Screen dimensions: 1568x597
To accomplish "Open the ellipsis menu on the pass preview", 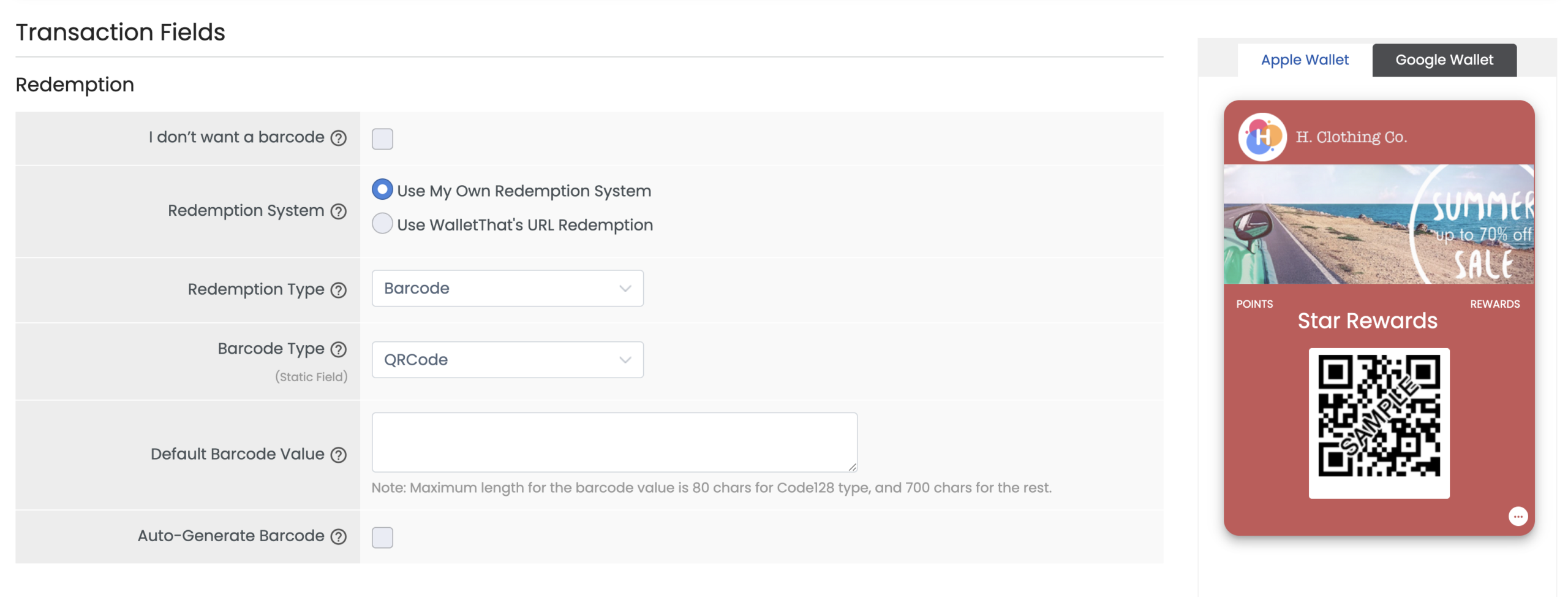I will [x=1518, y=517].
